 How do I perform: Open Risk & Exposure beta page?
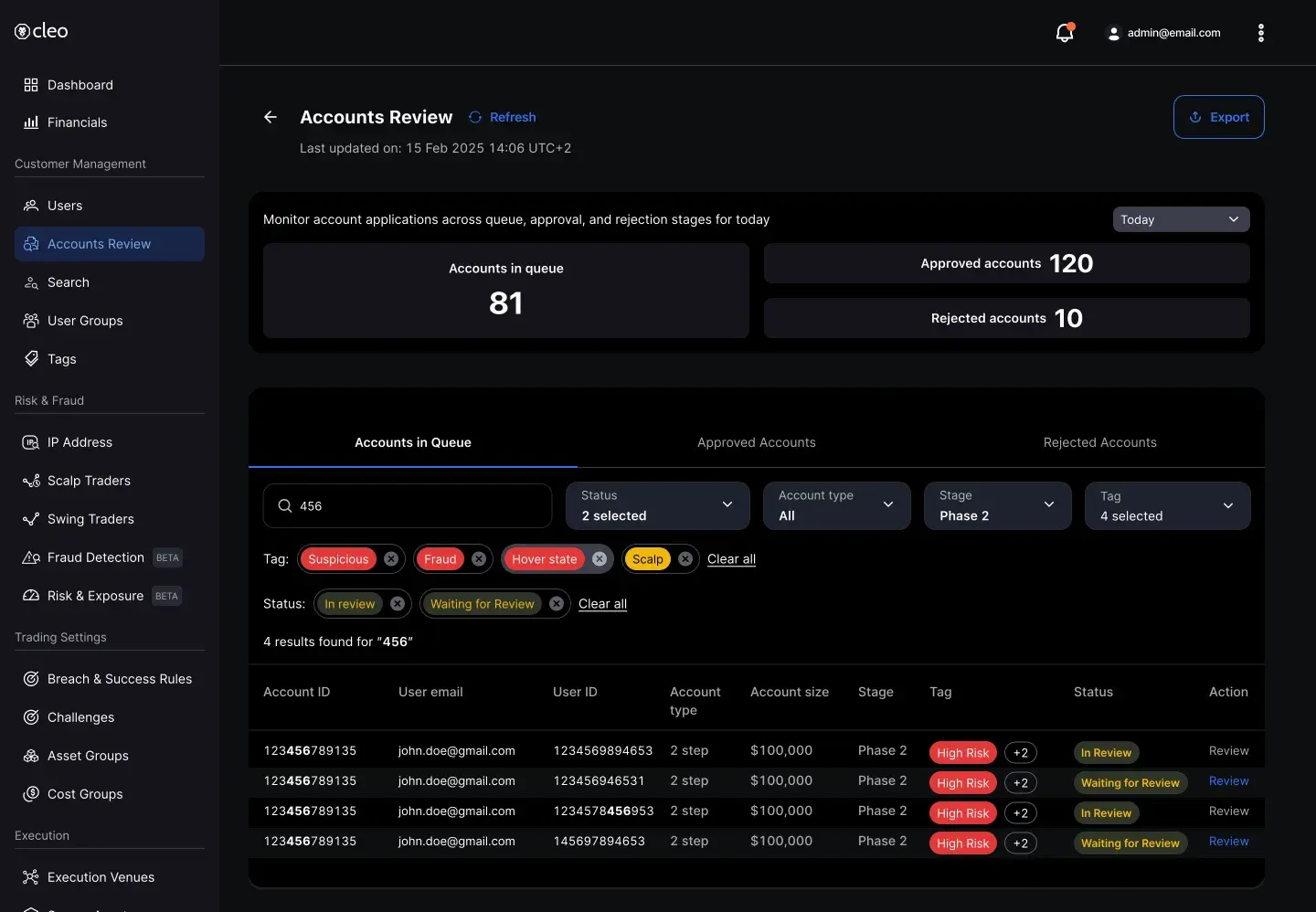(x=110, y=596)
